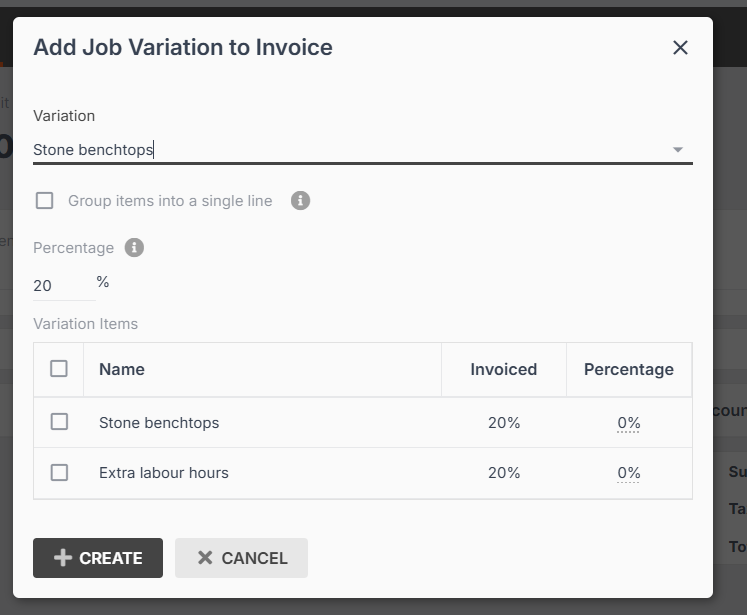Tick the select-all checkbox in table header
The image size is (747, 615).
pos(59,369)
